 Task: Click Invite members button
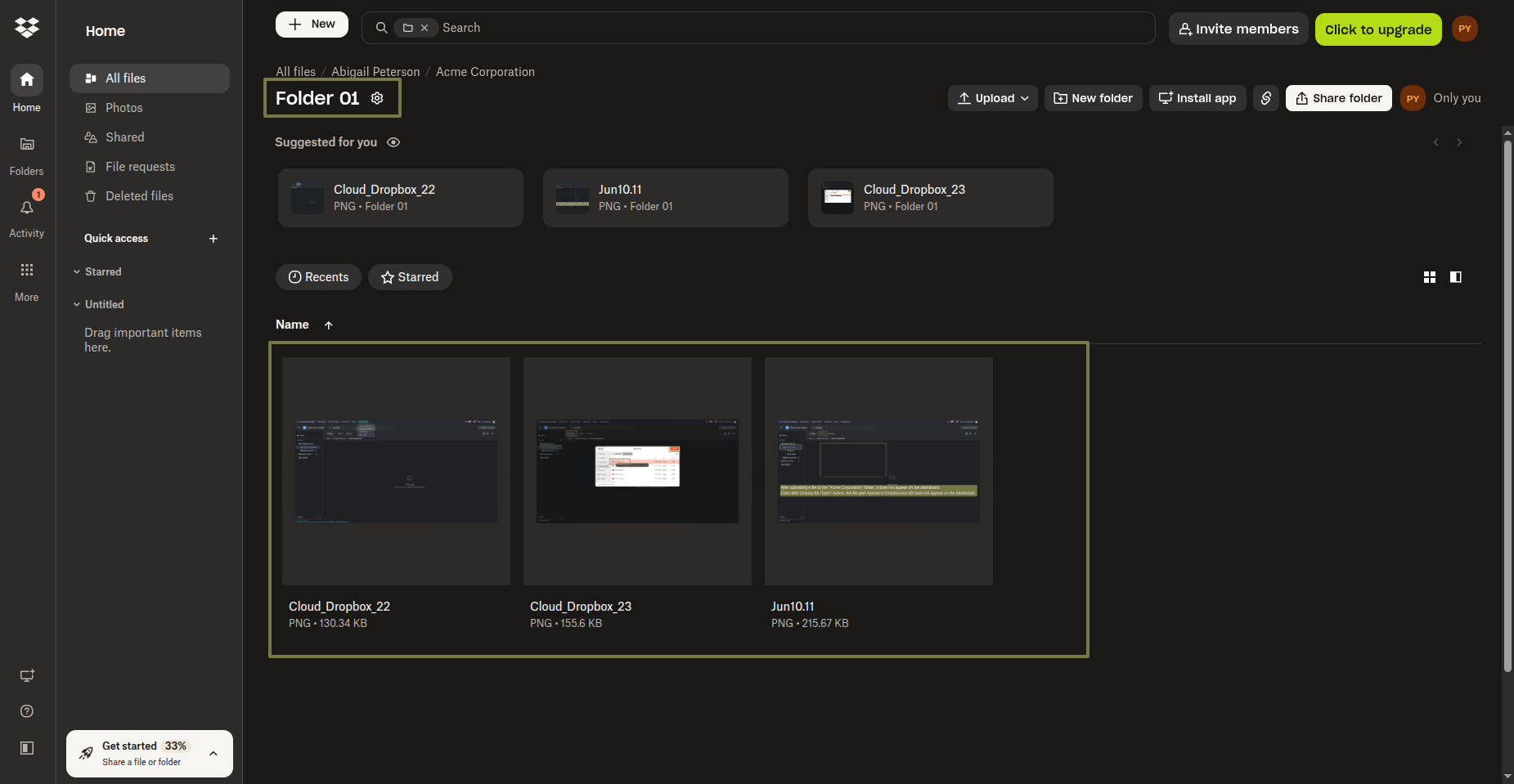click(x=1238, y=29)
